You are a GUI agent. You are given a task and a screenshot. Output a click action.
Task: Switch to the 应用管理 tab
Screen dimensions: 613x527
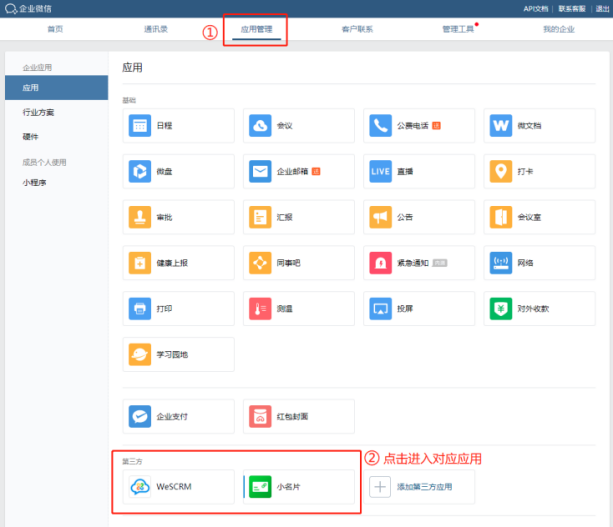click(257, 30)
